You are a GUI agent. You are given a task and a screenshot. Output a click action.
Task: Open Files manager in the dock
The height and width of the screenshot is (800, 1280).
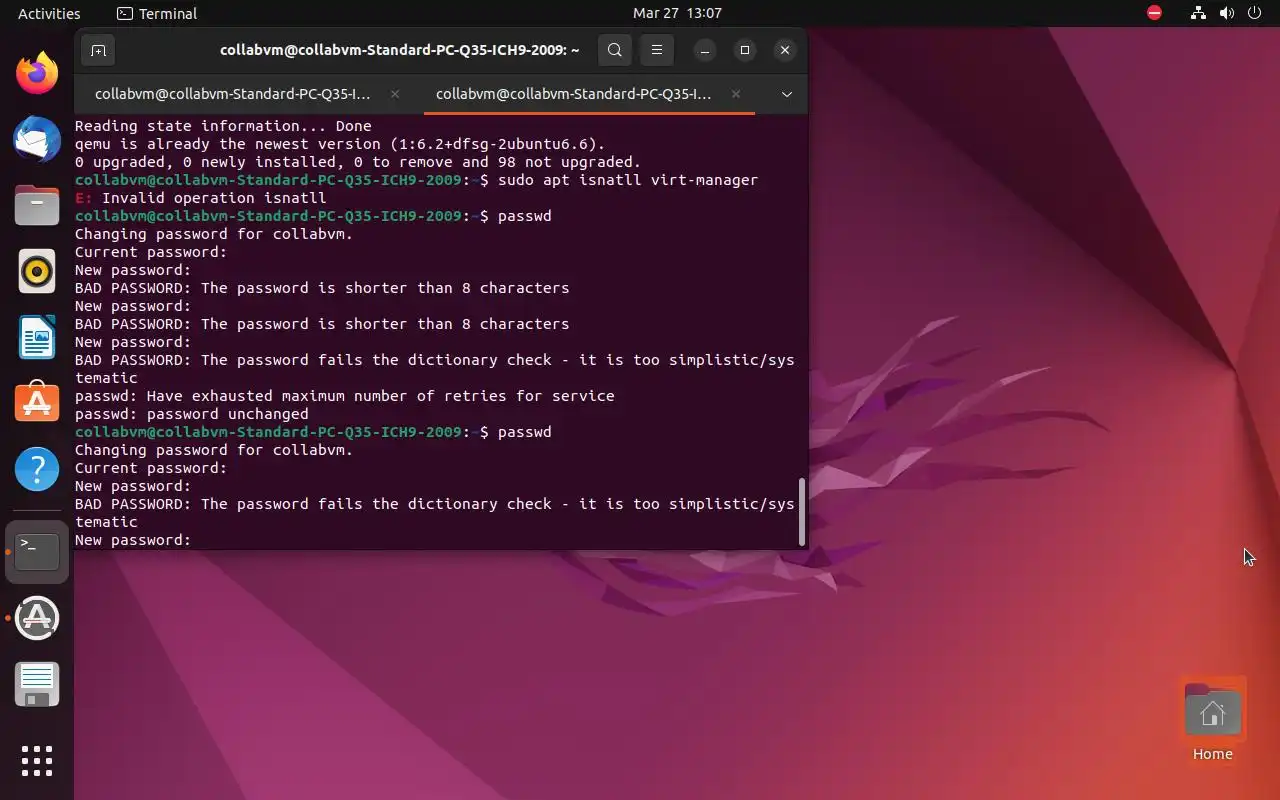click(37, 204)
